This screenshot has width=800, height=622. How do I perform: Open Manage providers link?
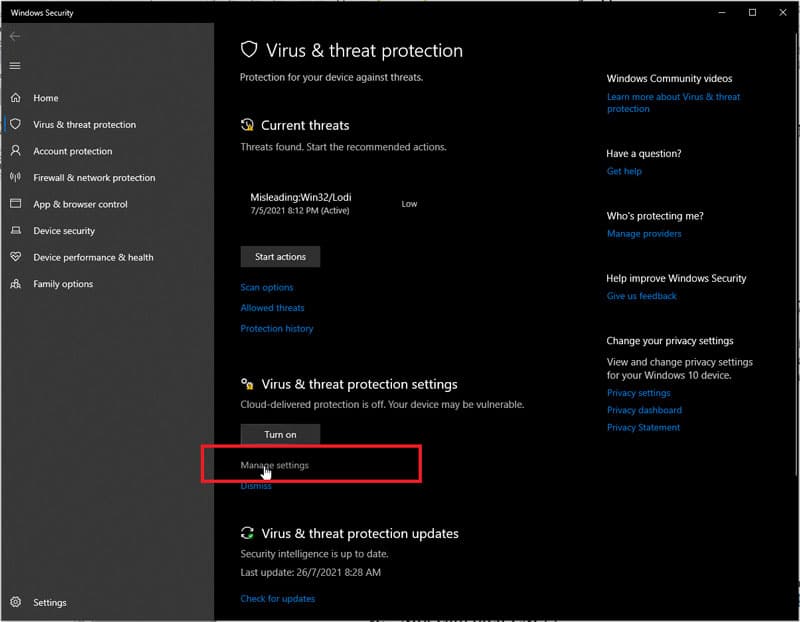[x=644, y=234]
